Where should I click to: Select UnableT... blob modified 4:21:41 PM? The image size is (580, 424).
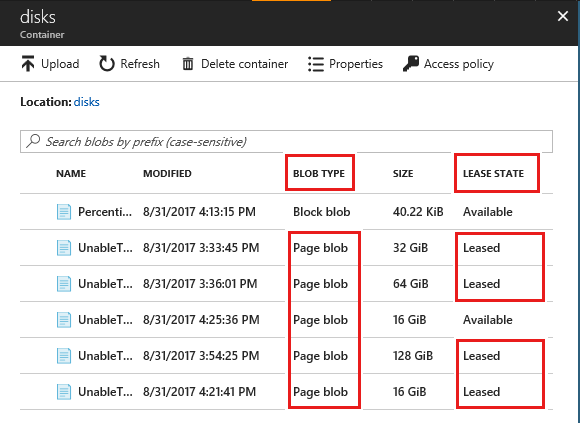pyautogui.click(x=105, y=392)
